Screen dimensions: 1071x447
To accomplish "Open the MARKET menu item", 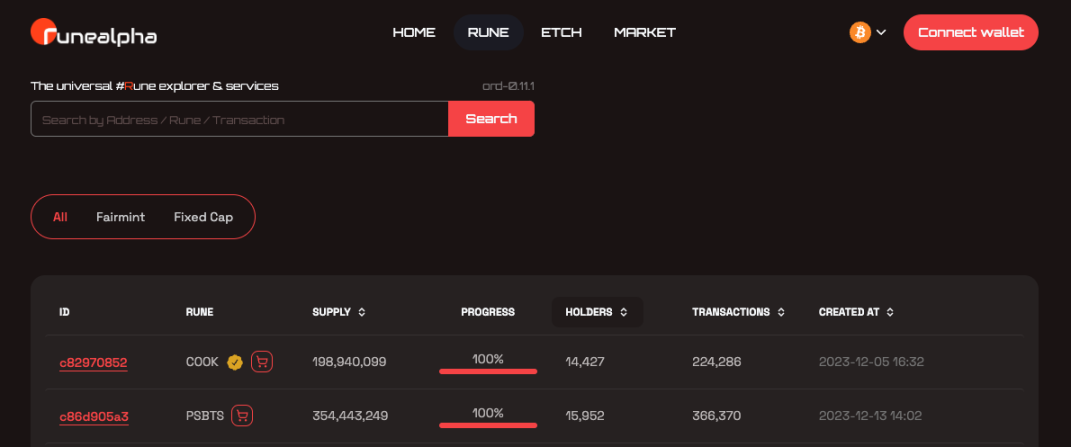I will [x=645, y=32].
